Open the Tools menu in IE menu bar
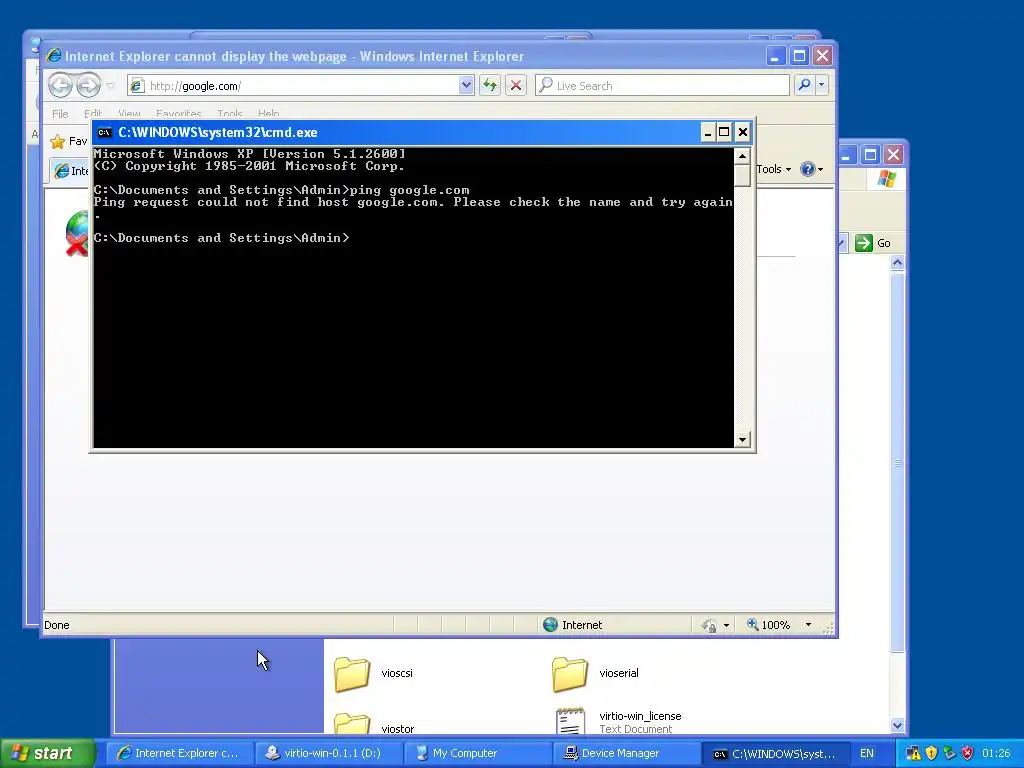This screenshot has width=1024, height=768. tap(229, 114)
